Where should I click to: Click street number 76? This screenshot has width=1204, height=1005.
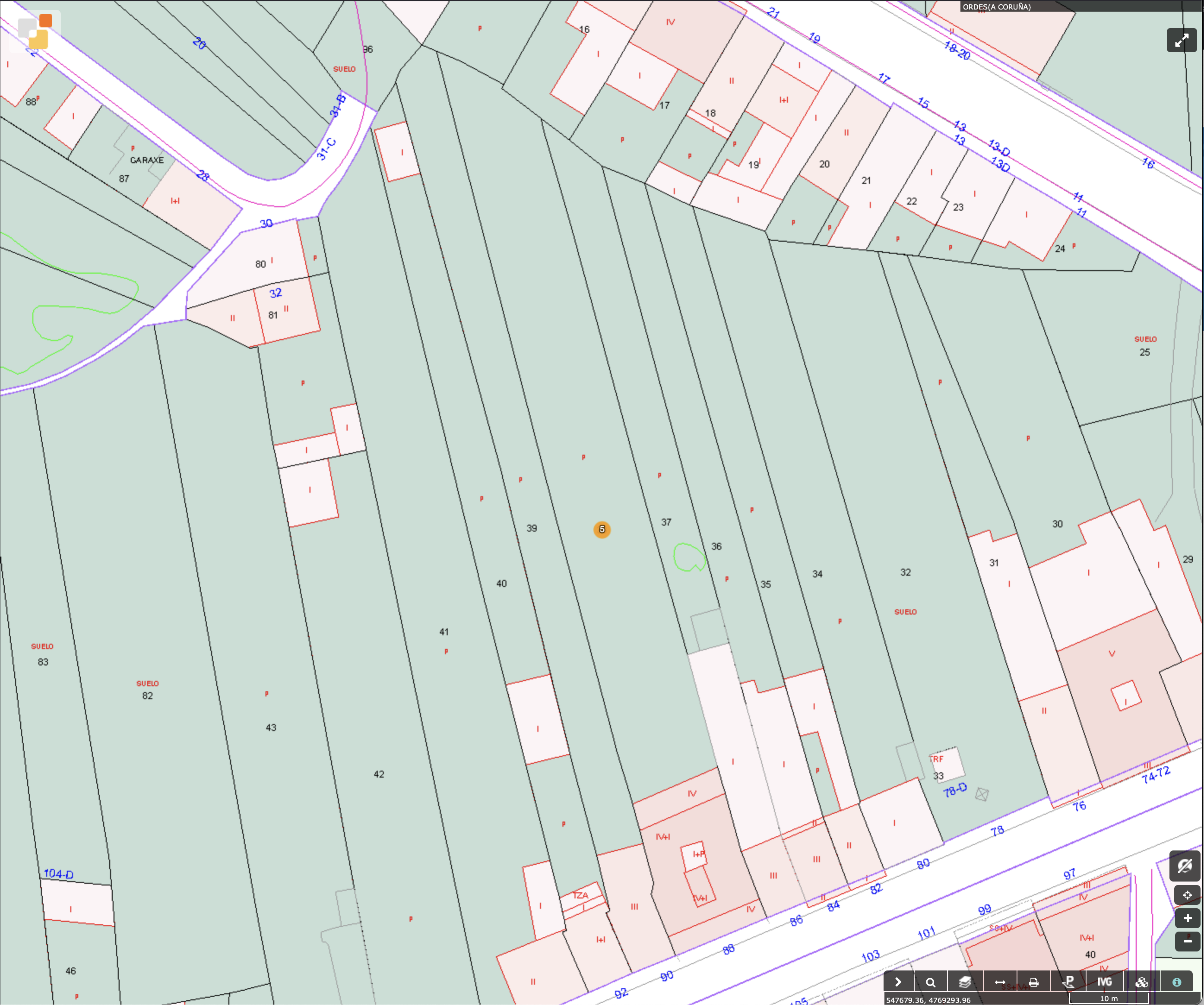(1080, 806)
